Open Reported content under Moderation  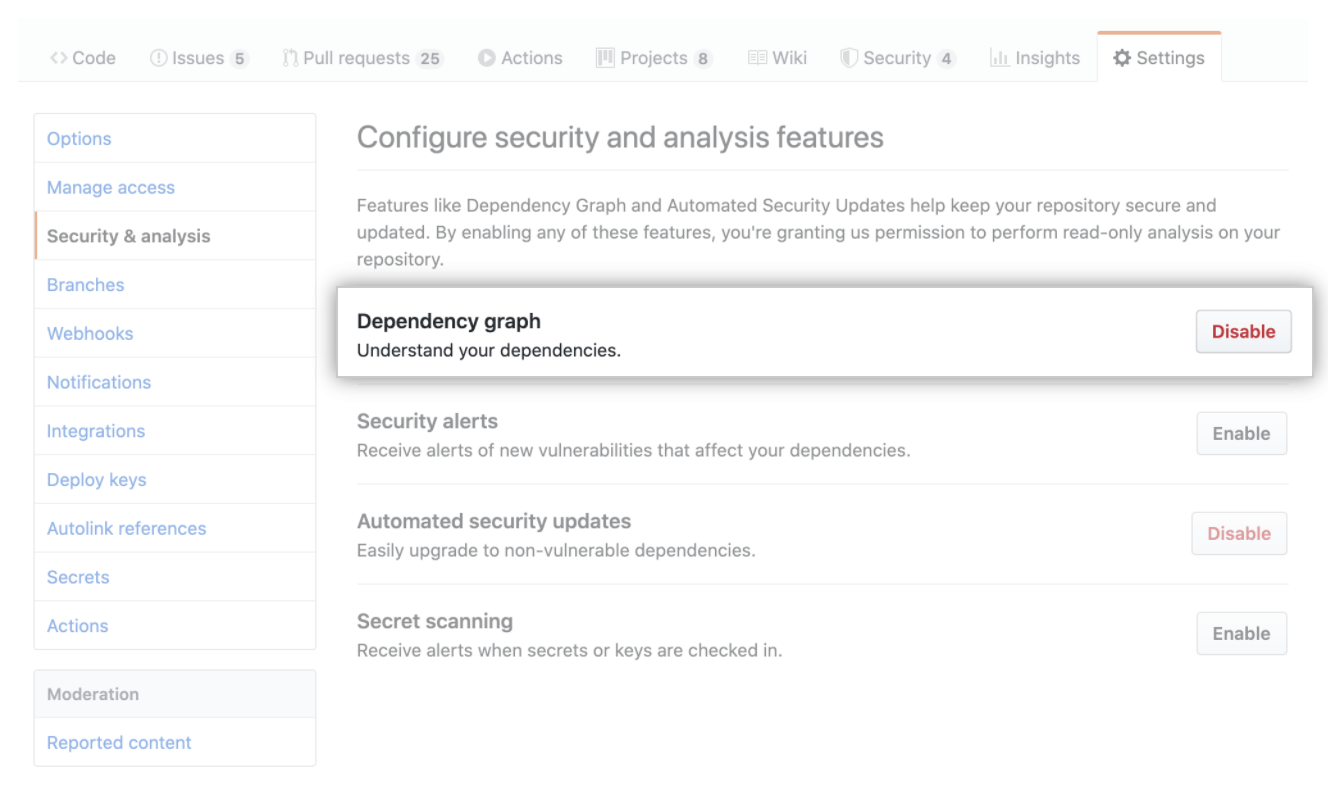click(175, 743)
